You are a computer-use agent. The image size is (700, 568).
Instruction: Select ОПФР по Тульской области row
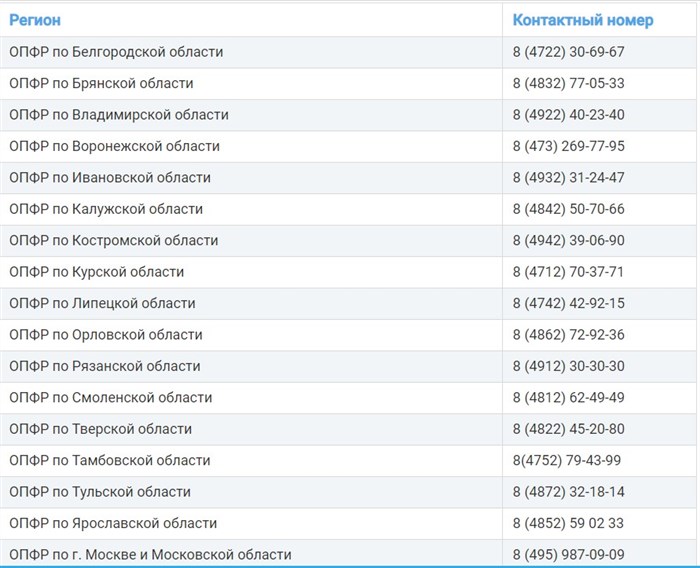(348, 492)
